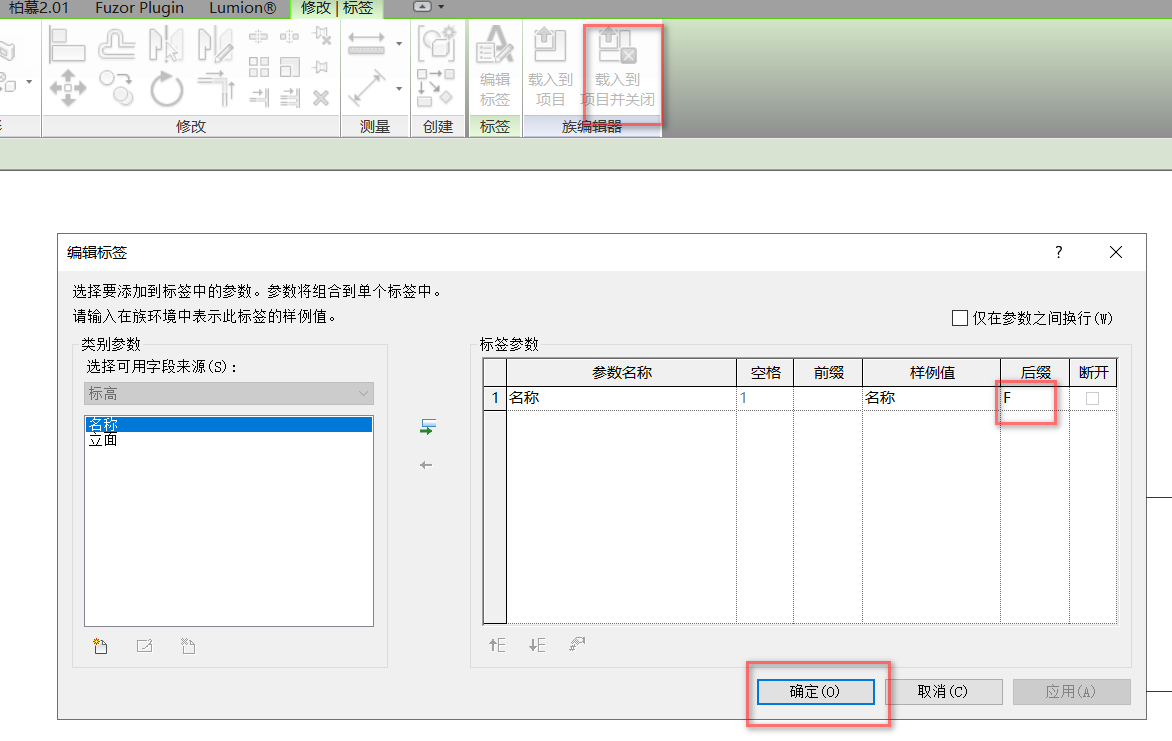Screen dimensions: 1172x741
Task: Click the Pin tool icon
Action: [x=321, y=67]
